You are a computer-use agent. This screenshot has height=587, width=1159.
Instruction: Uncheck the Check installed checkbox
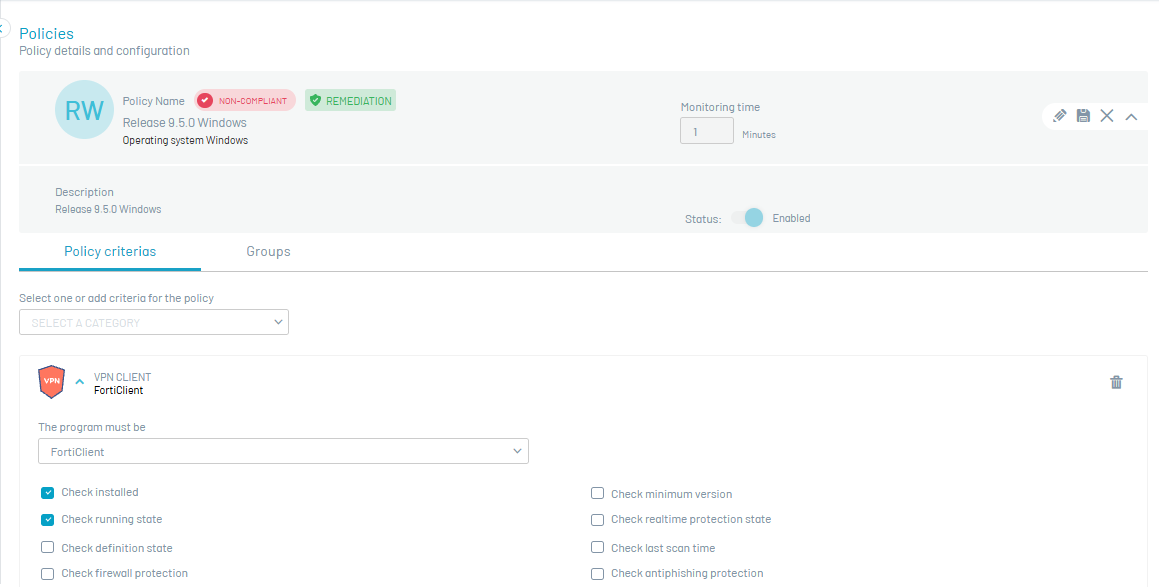pyautogui.click(x=48, y=493)
